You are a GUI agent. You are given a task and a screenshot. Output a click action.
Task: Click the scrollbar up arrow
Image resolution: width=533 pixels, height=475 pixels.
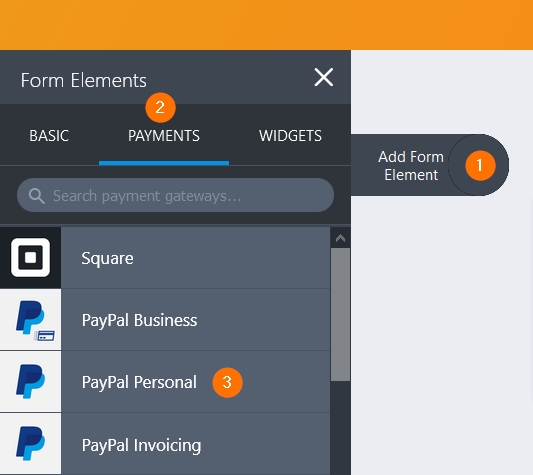click(x=340, y=238)
